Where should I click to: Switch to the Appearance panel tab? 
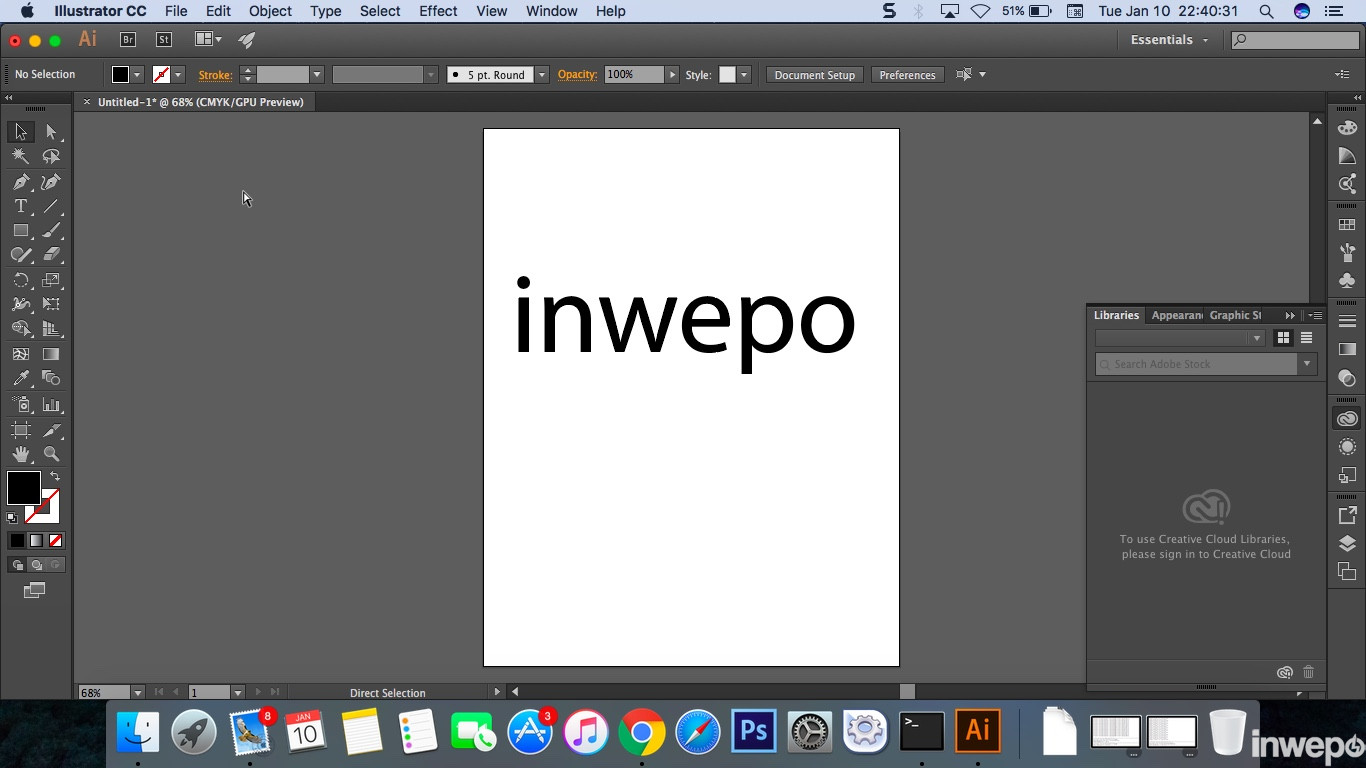pyautogui.click(x=1176, y=315)
